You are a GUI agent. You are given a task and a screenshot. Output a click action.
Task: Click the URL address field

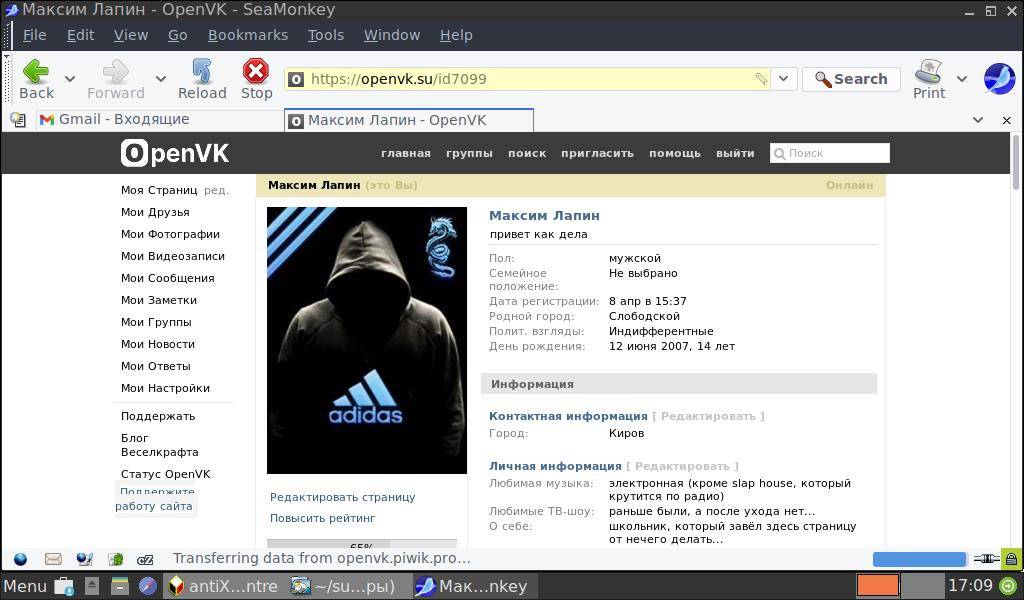click(x=529, y=79)
